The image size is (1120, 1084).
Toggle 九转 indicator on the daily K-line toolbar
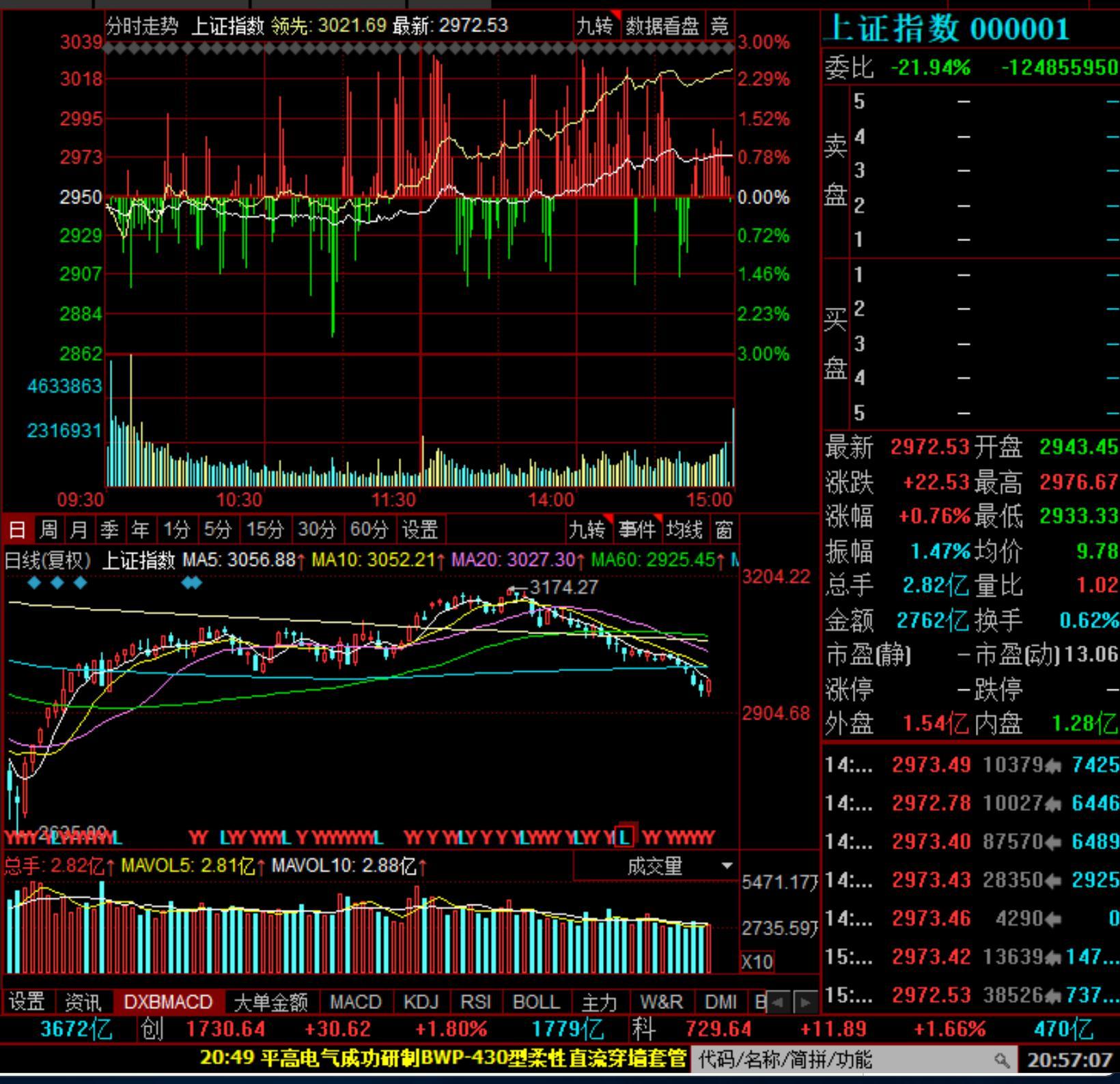click(587, 529)
